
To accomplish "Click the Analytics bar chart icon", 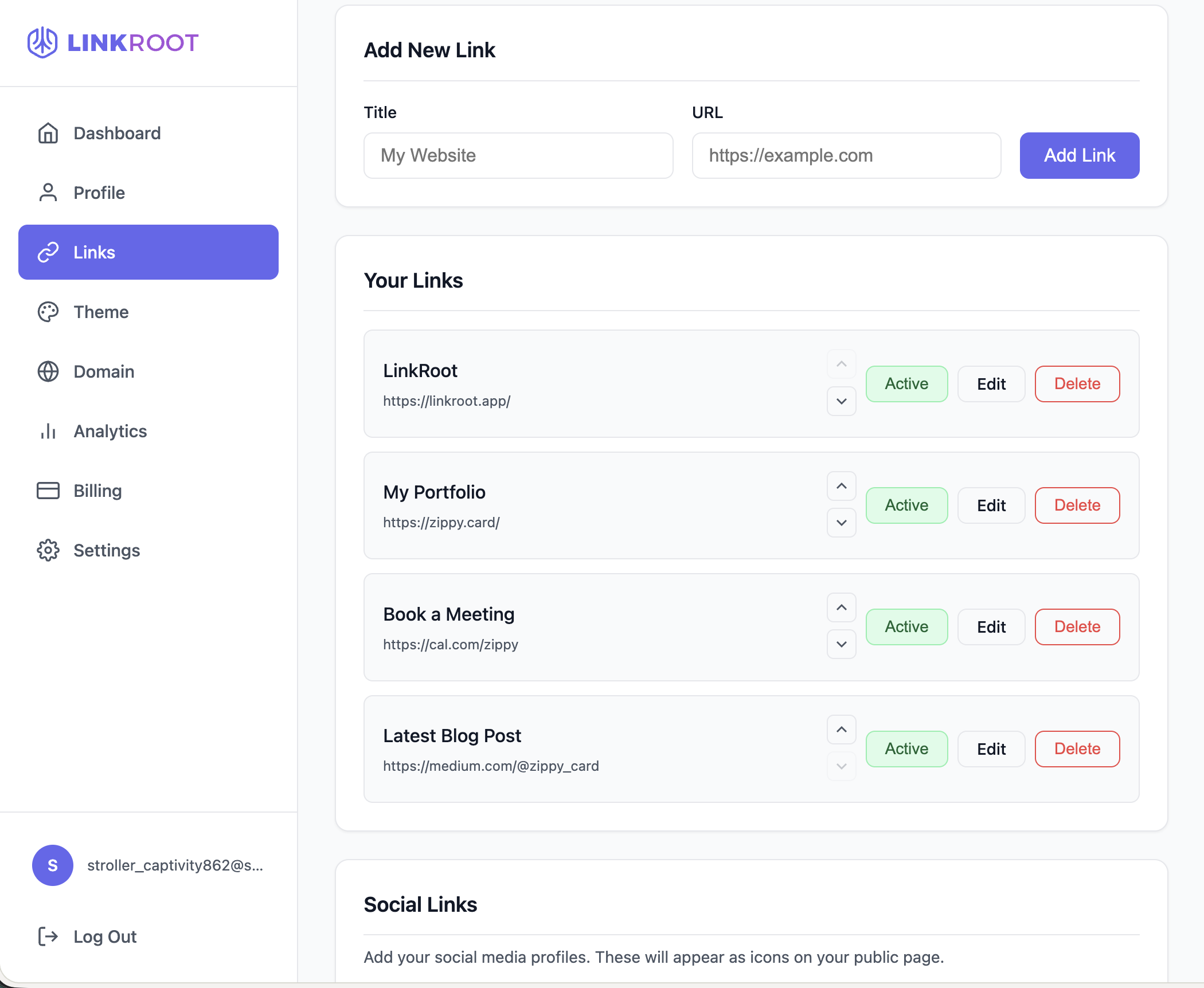I will tap(48, 431).
